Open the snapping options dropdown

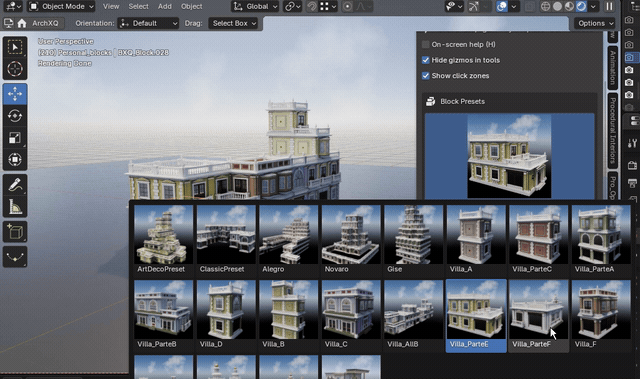(x=328, y=7)
